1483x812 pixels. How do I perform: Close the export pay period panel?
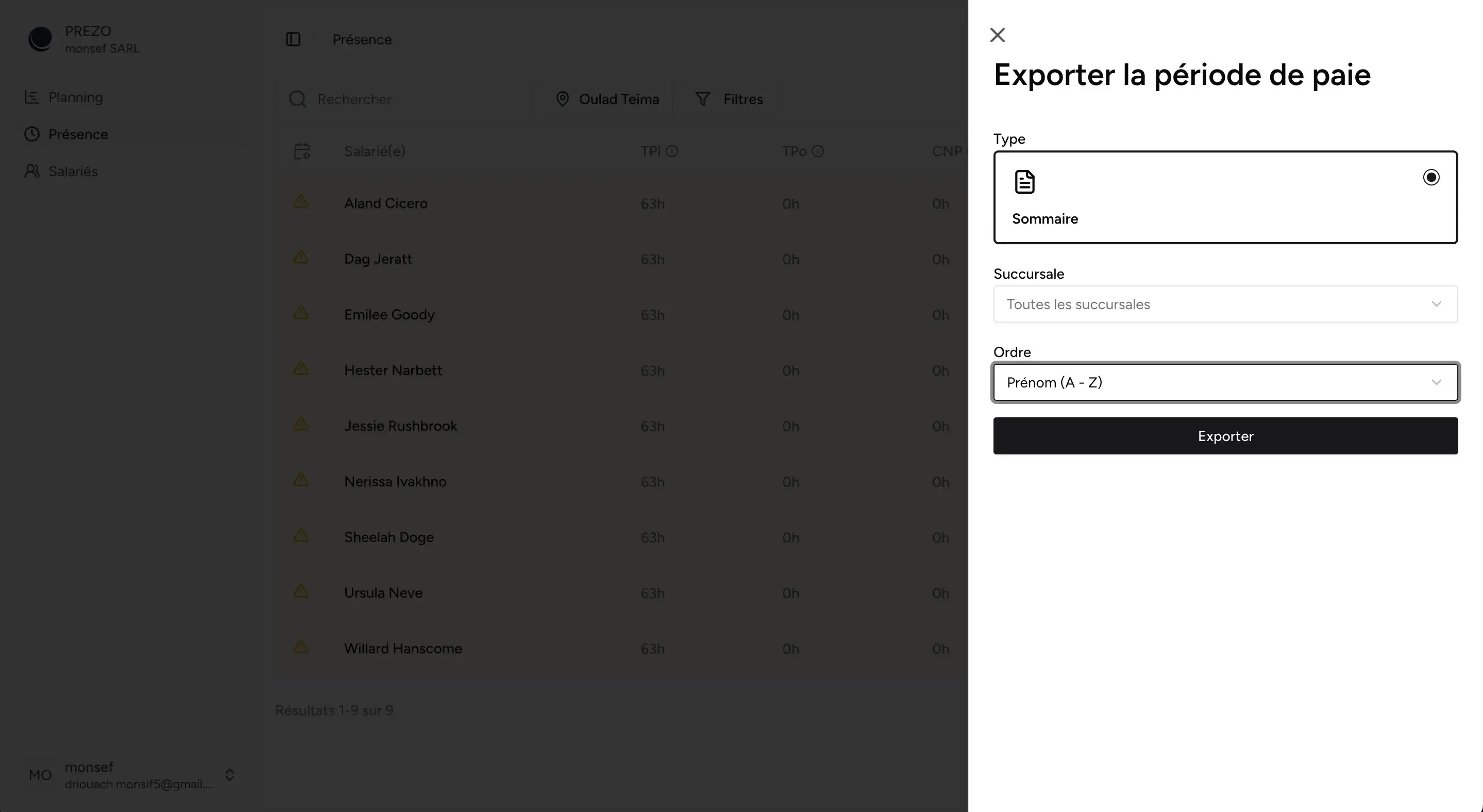pyautogui.click(x=997, y=35)
